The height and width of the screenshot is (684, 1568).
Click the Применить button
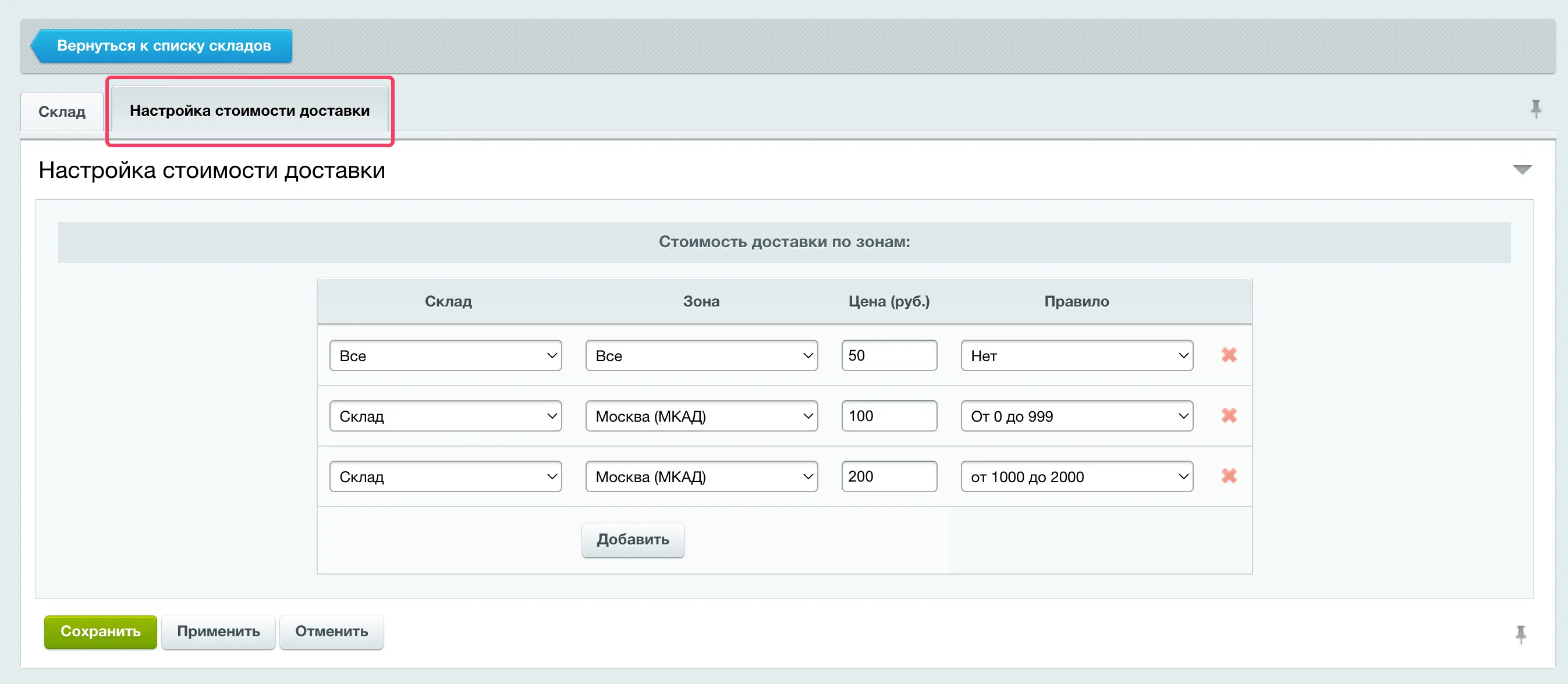[218, 632]
